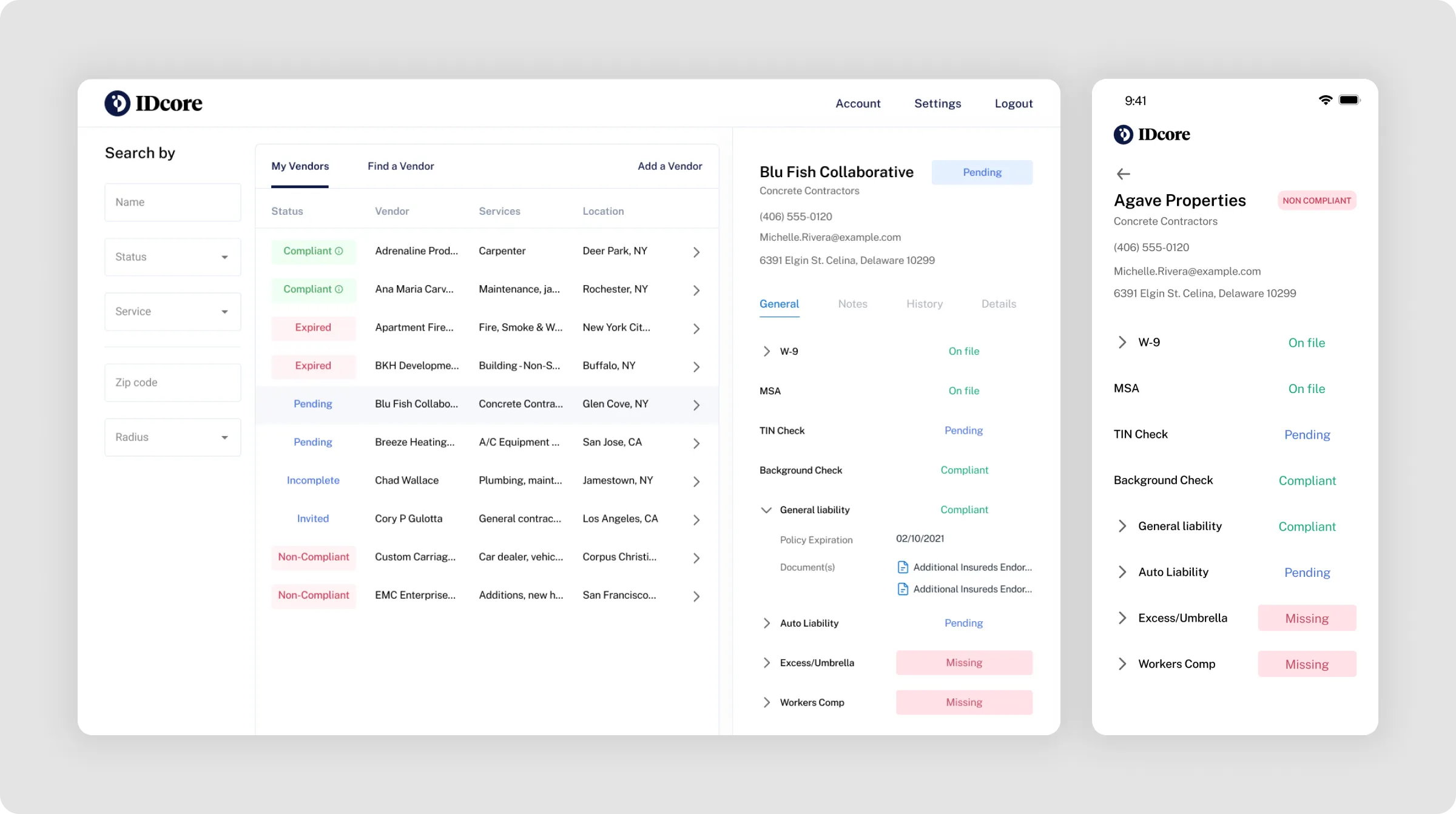Image resolution: width=1456 pixels, height=814 pixels.
Task: Click the row arrow for EMC Enterprise
Action: pos(696,596)
